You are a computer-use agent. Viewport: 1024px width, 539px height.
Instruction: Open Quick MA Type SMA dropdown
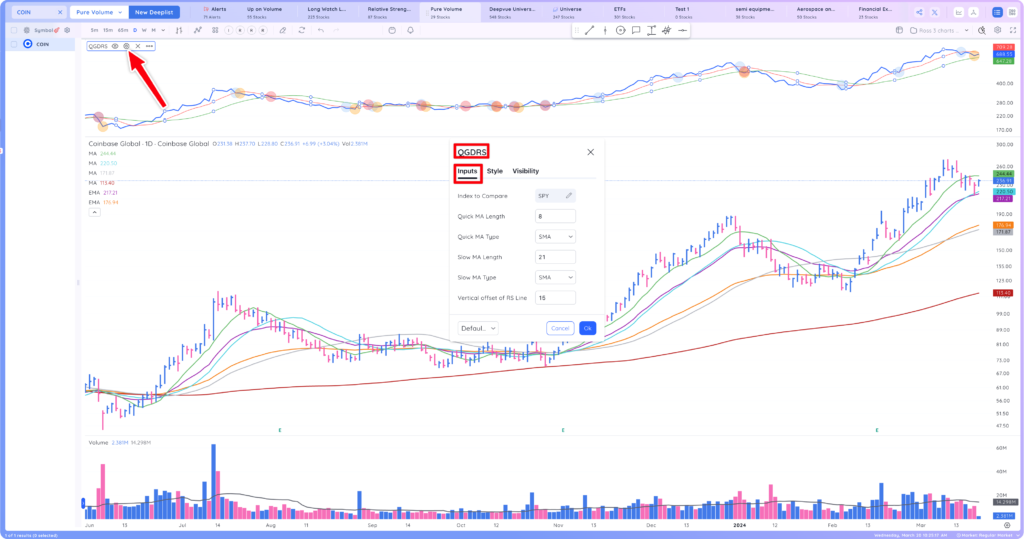click(x=555, y=237)
